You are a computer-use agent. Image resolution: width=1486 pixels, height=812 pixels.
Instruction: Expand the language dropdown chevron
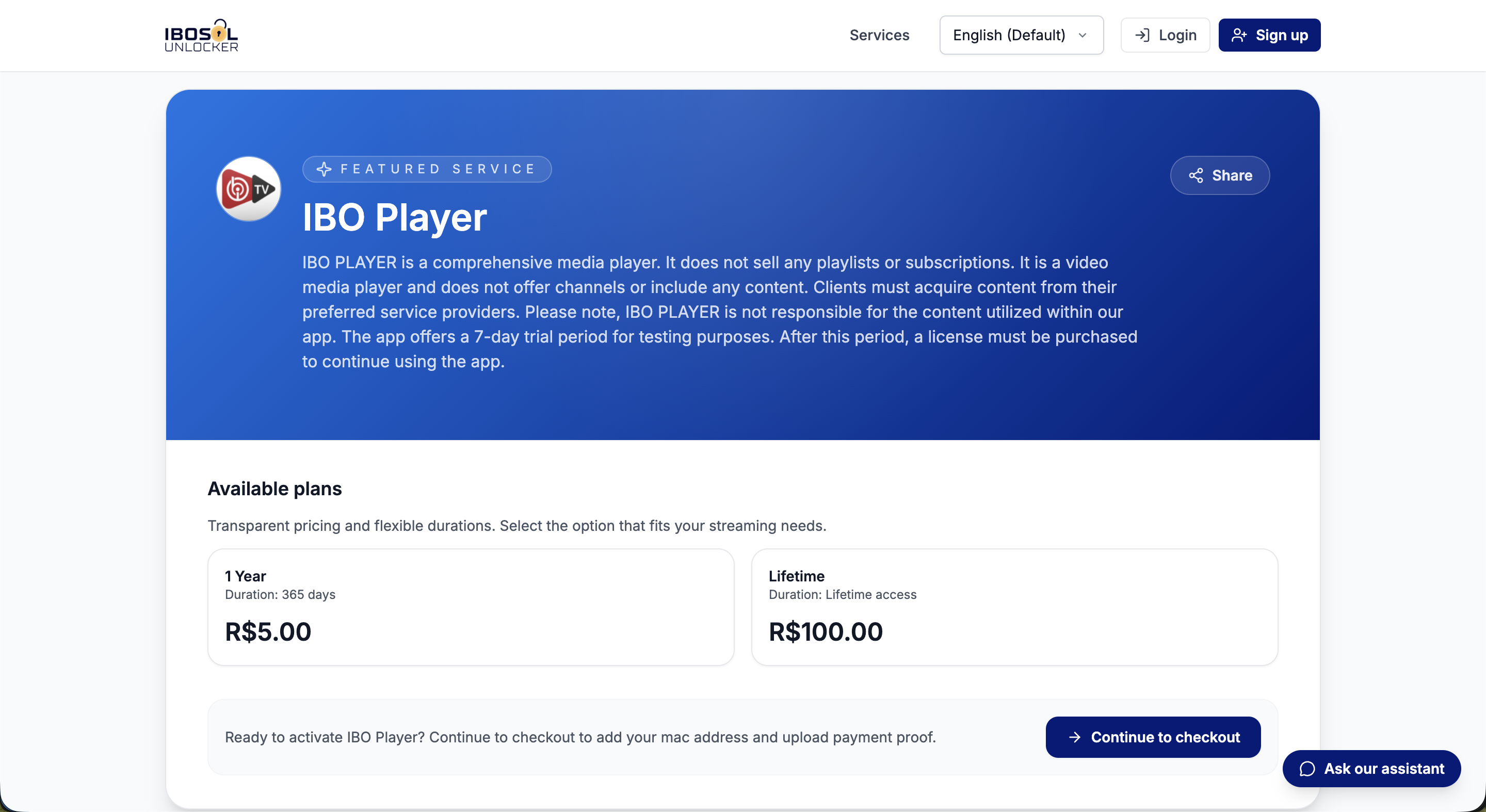tap(1082, 35)
